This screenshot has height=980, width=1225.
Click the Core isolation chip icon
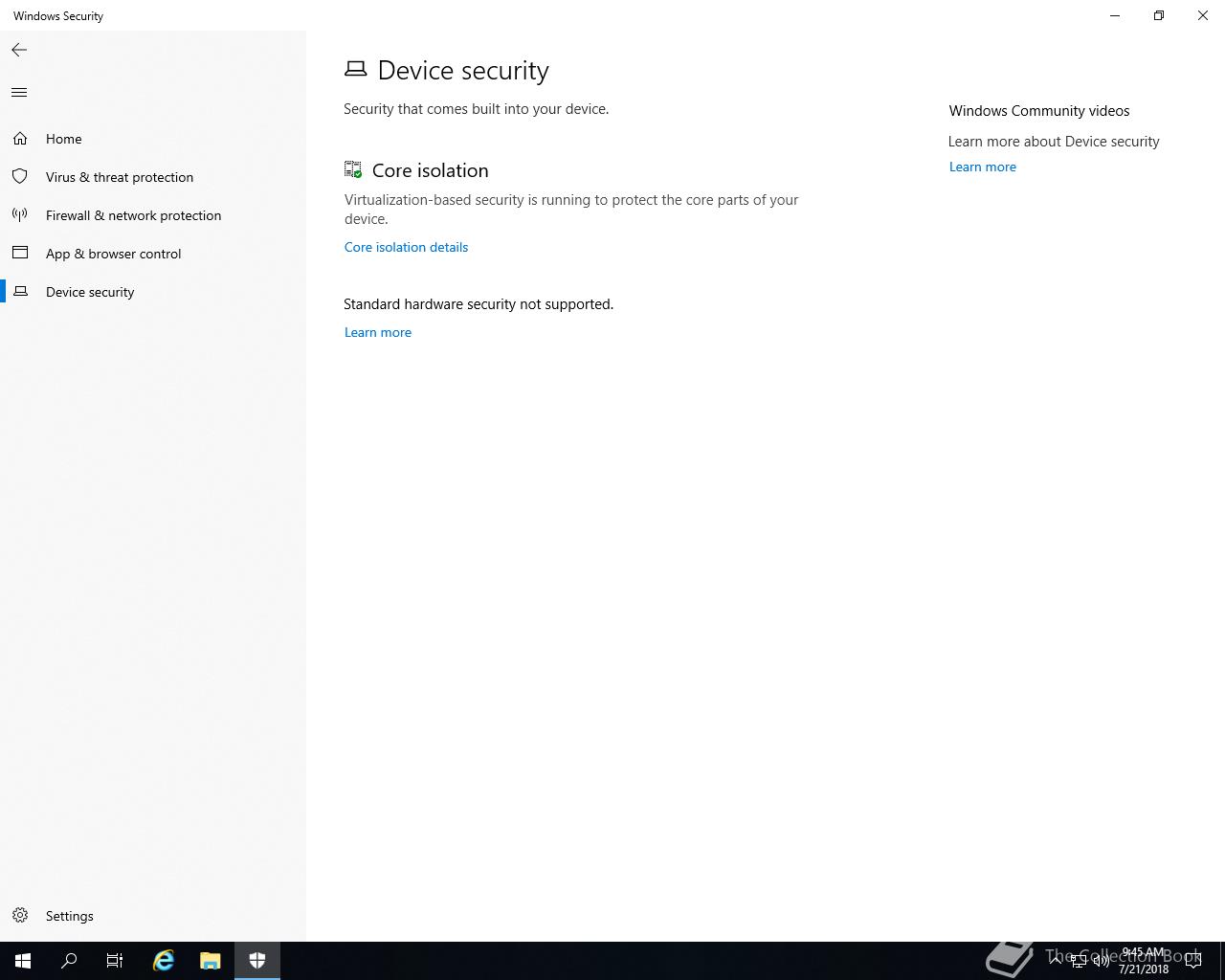(353, 170)
